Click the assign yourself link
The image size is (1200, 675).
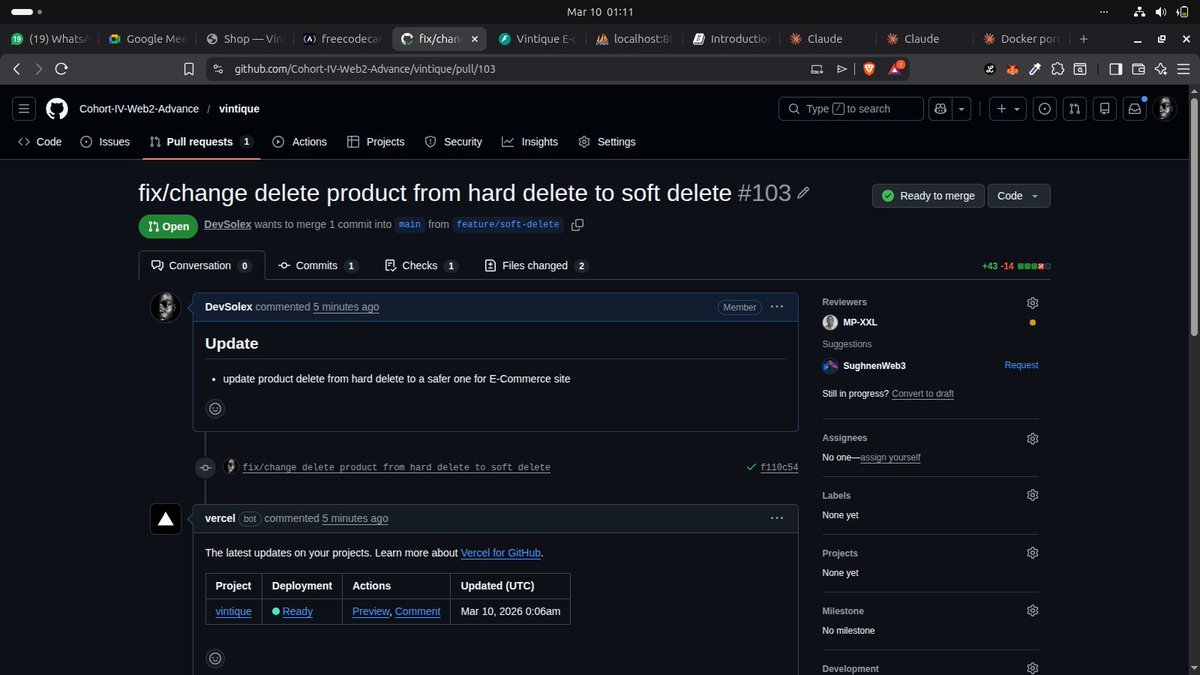890,458
